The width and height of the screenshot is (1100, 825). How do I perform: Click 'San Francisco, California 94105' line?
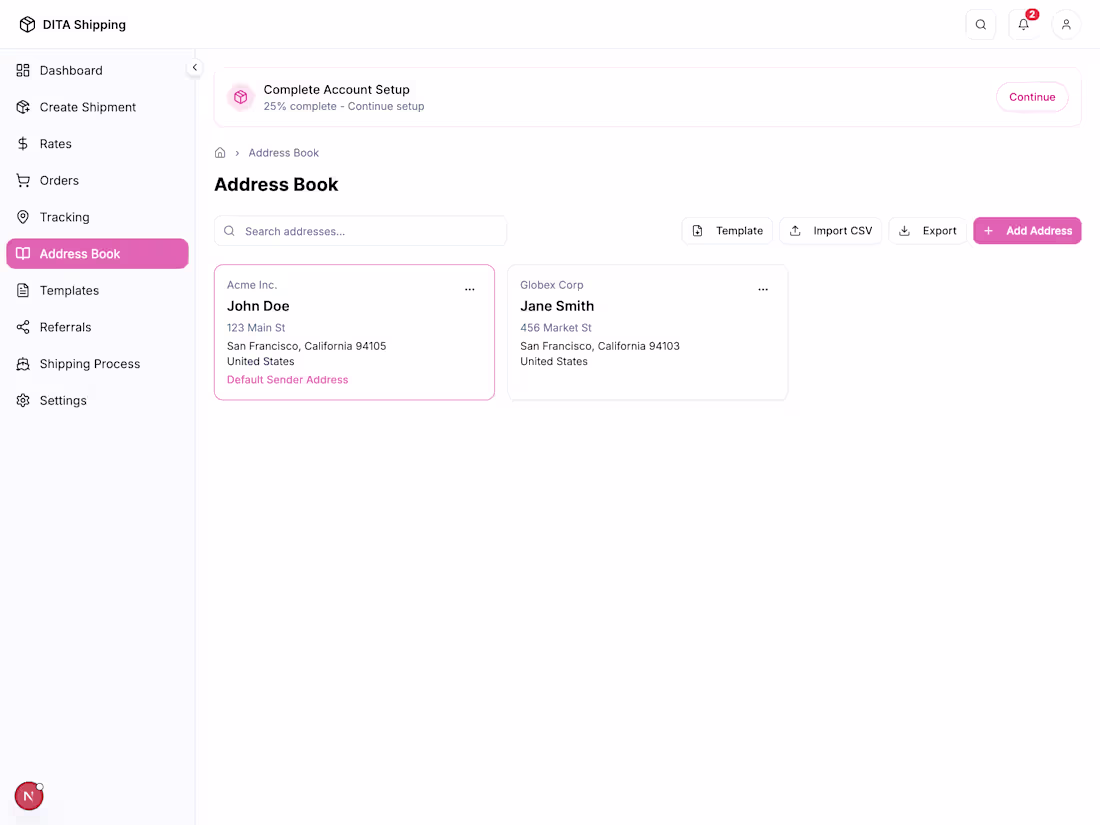coord(307,346)
